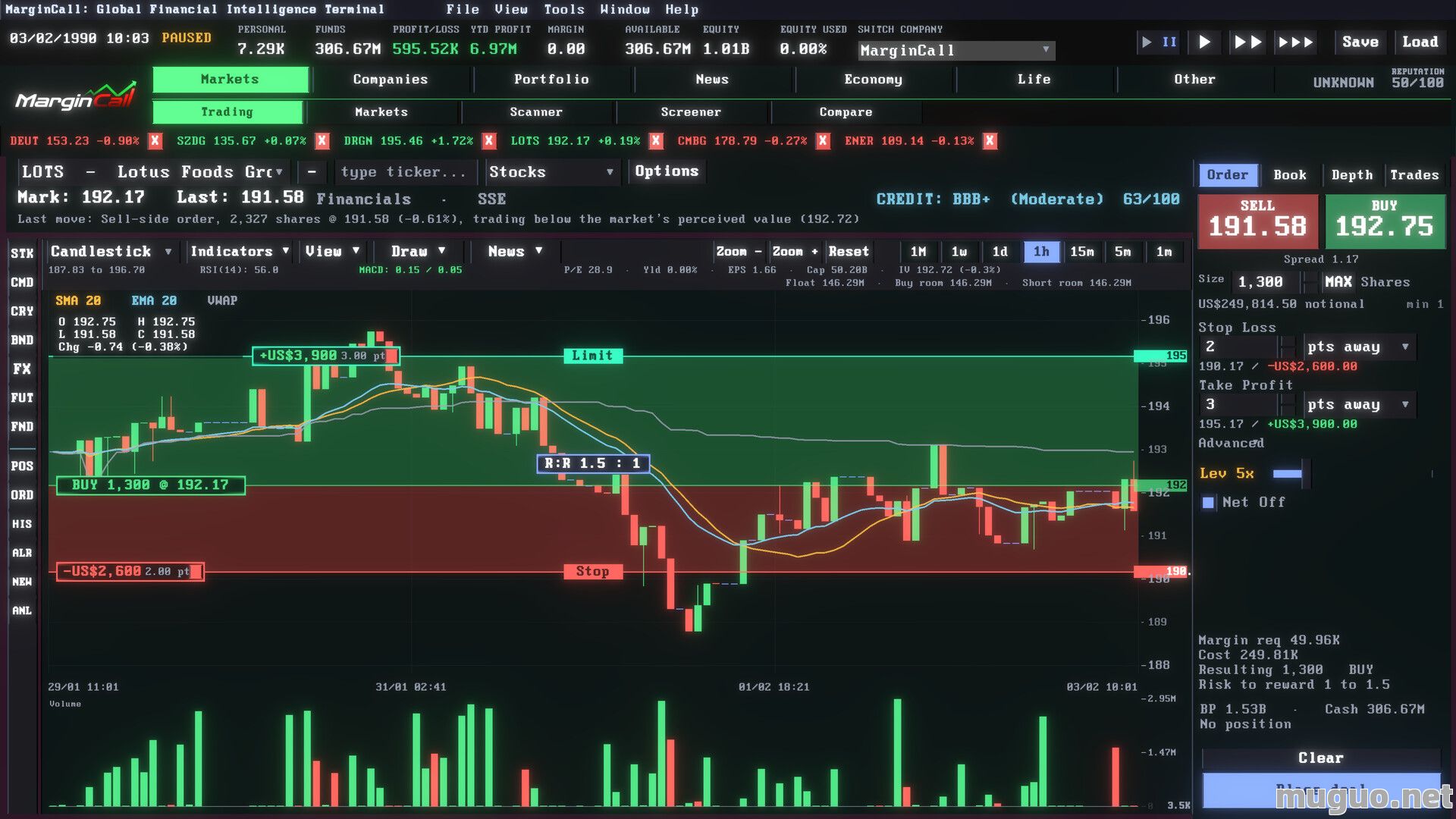Open the Scanner sub-tab
Image resolution: width=1456 pixels, height=819 pixels.
pyautogui.click(x=536, y=112)
